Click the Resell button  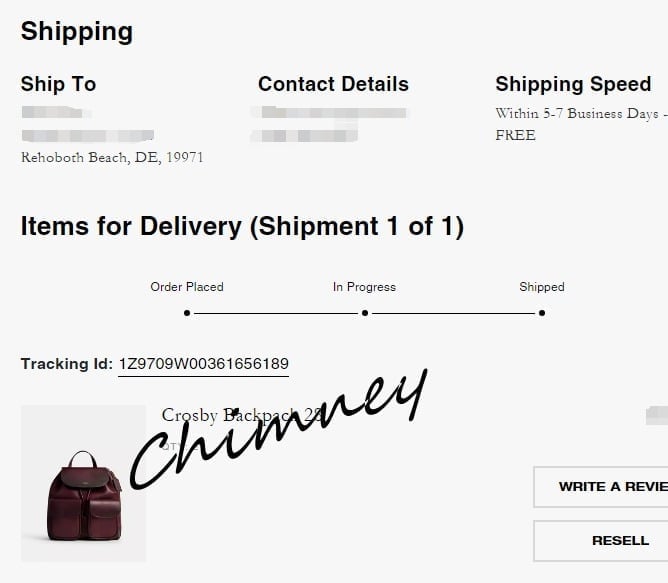601,540
